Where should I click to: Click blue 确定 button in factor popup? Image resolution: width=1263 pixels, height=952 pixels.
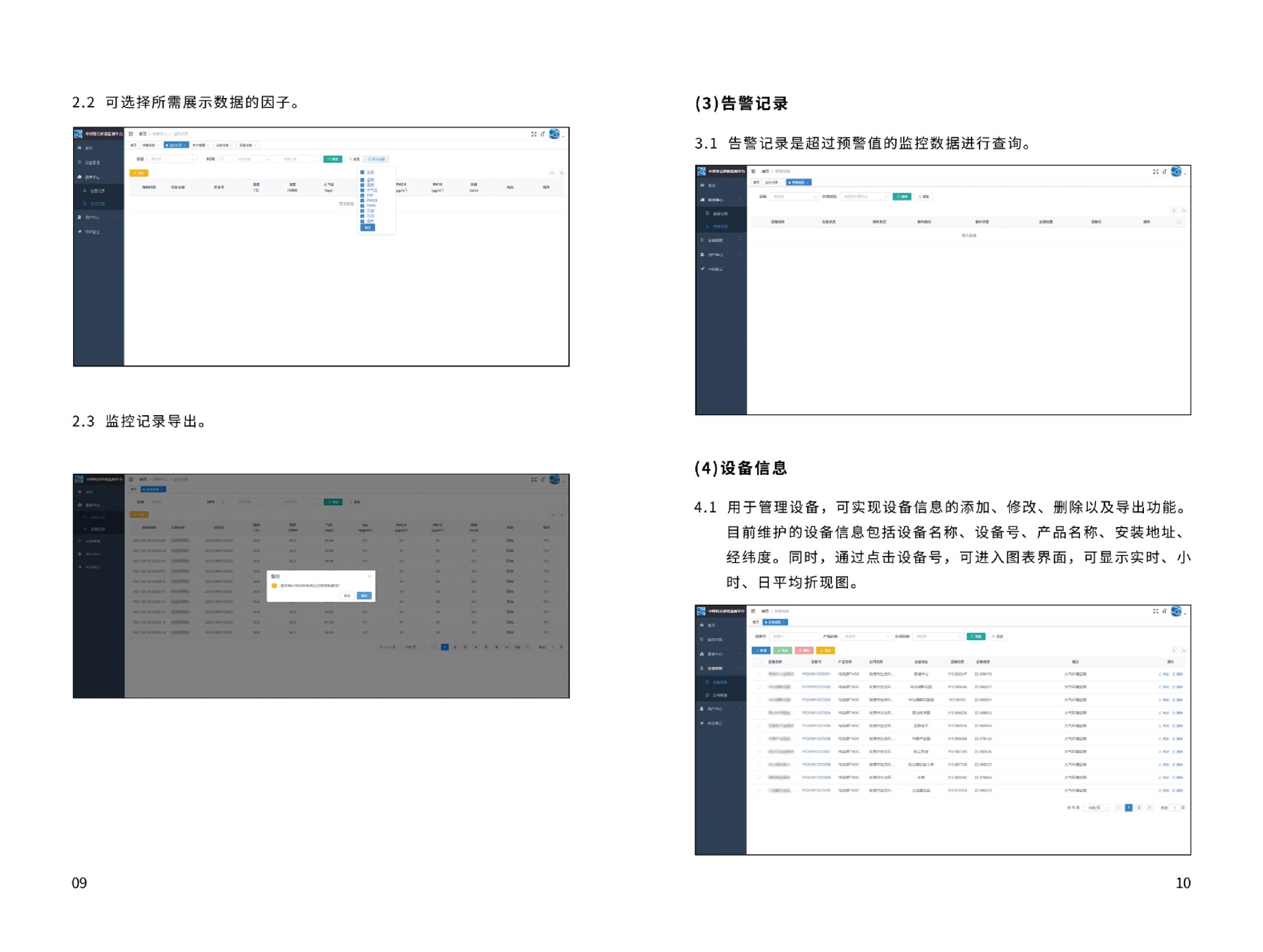368,228
